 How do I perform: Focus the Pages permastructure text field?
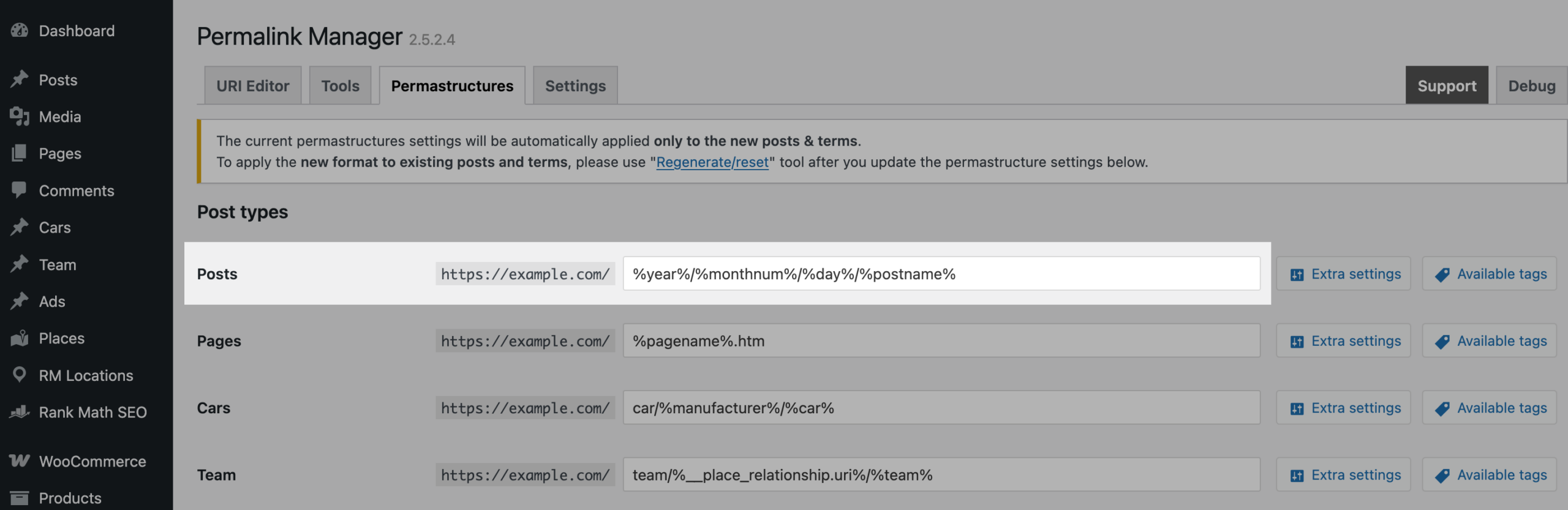941,341
